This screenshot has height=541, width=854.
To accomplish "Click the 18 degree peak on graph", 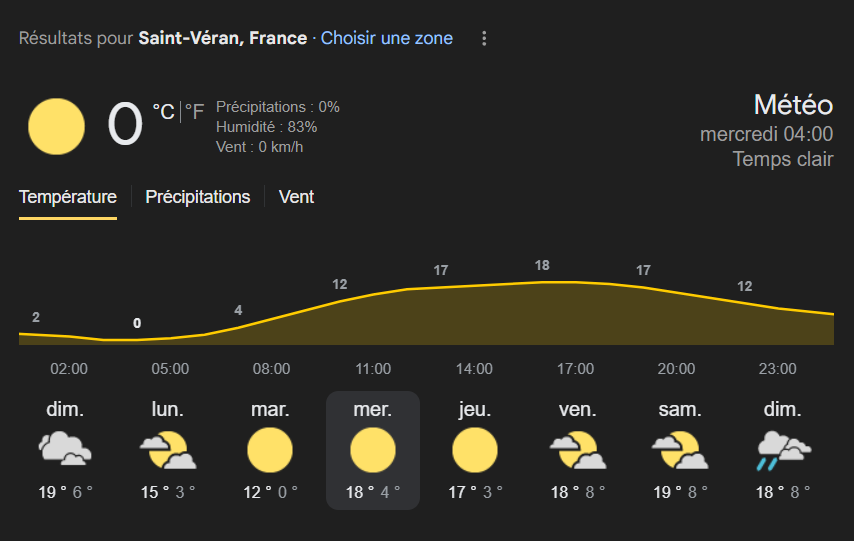I will [542, 265].
